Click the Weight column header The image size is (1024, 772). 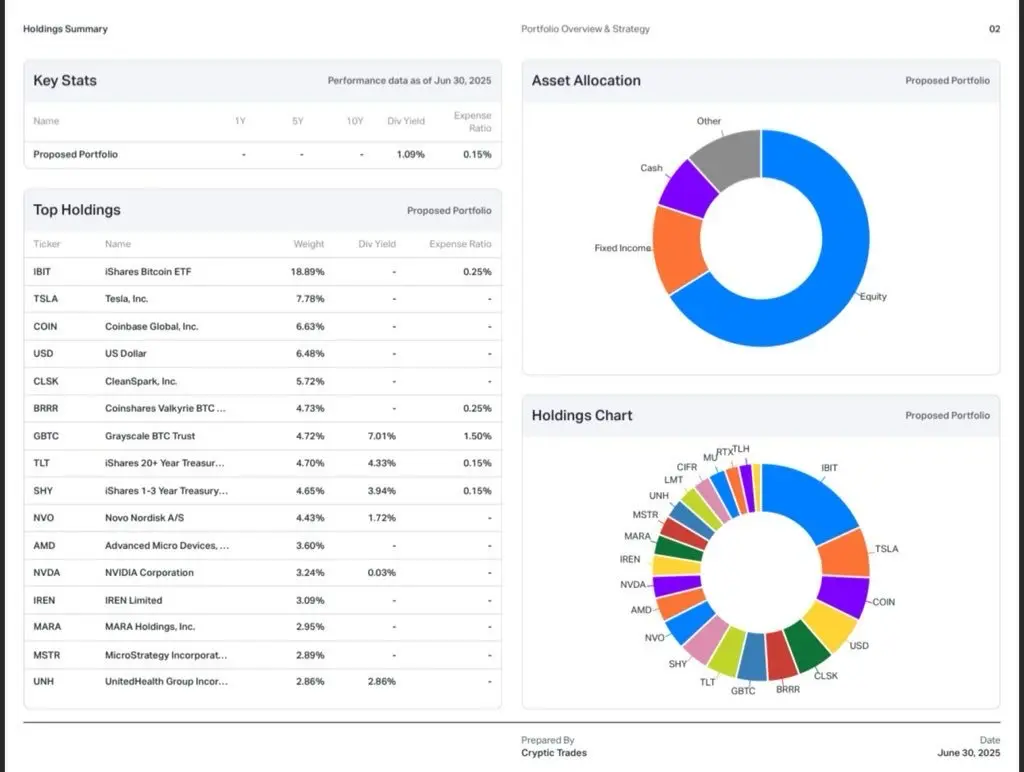[309, 244]
